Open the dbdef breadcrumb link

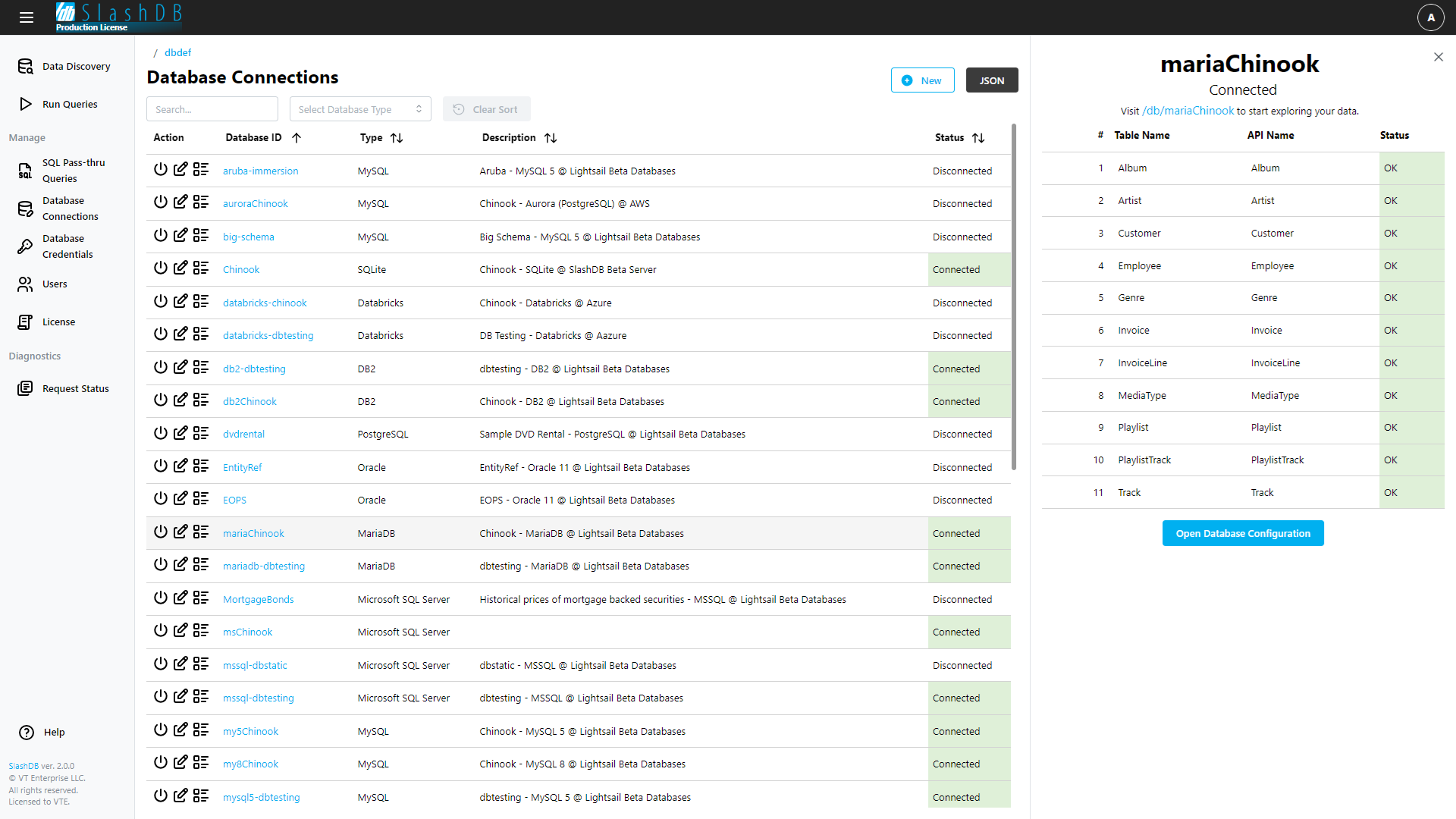(x=177, y=52)
